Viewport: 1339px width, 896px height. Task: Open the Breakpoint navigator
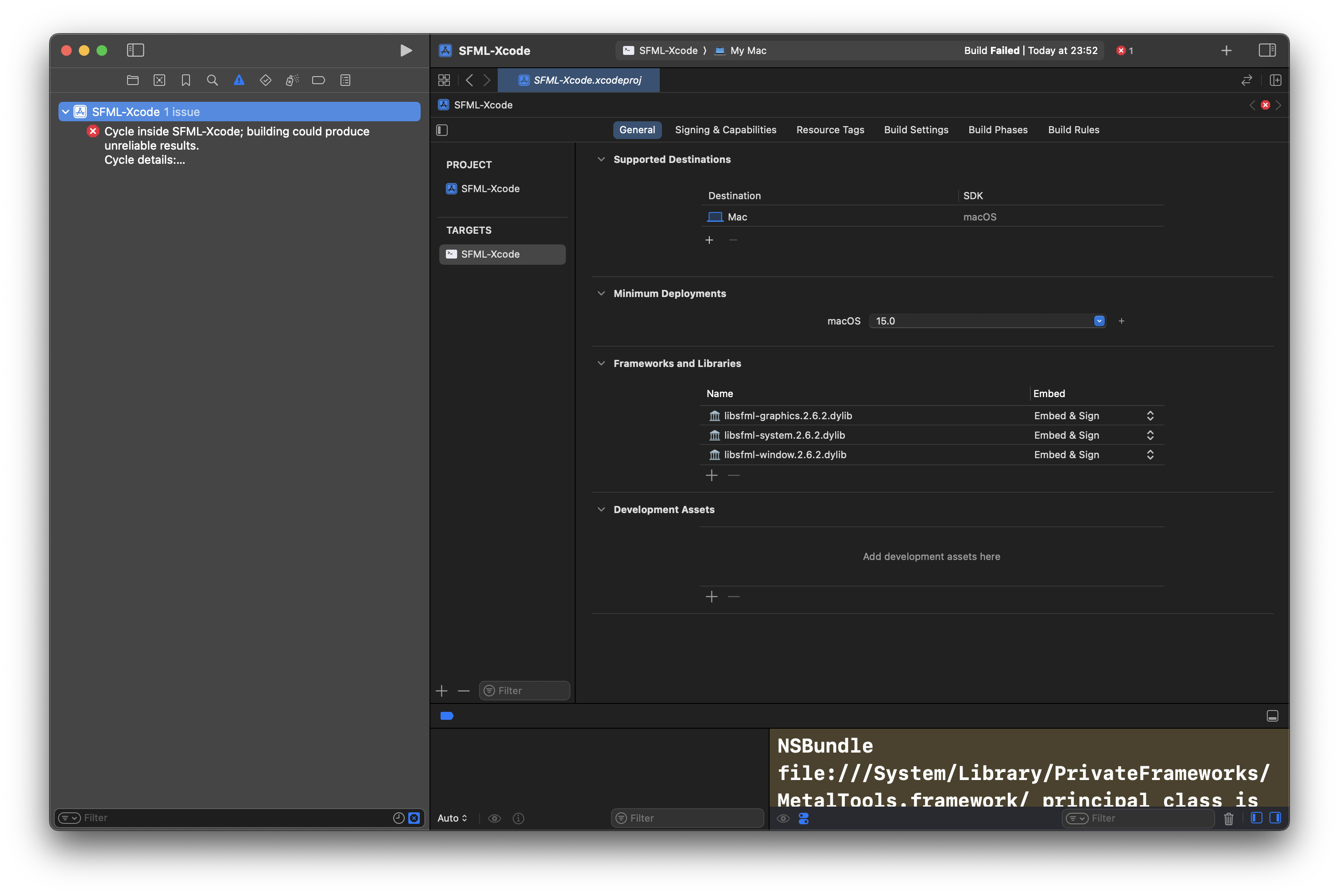[x=318, y=80]
